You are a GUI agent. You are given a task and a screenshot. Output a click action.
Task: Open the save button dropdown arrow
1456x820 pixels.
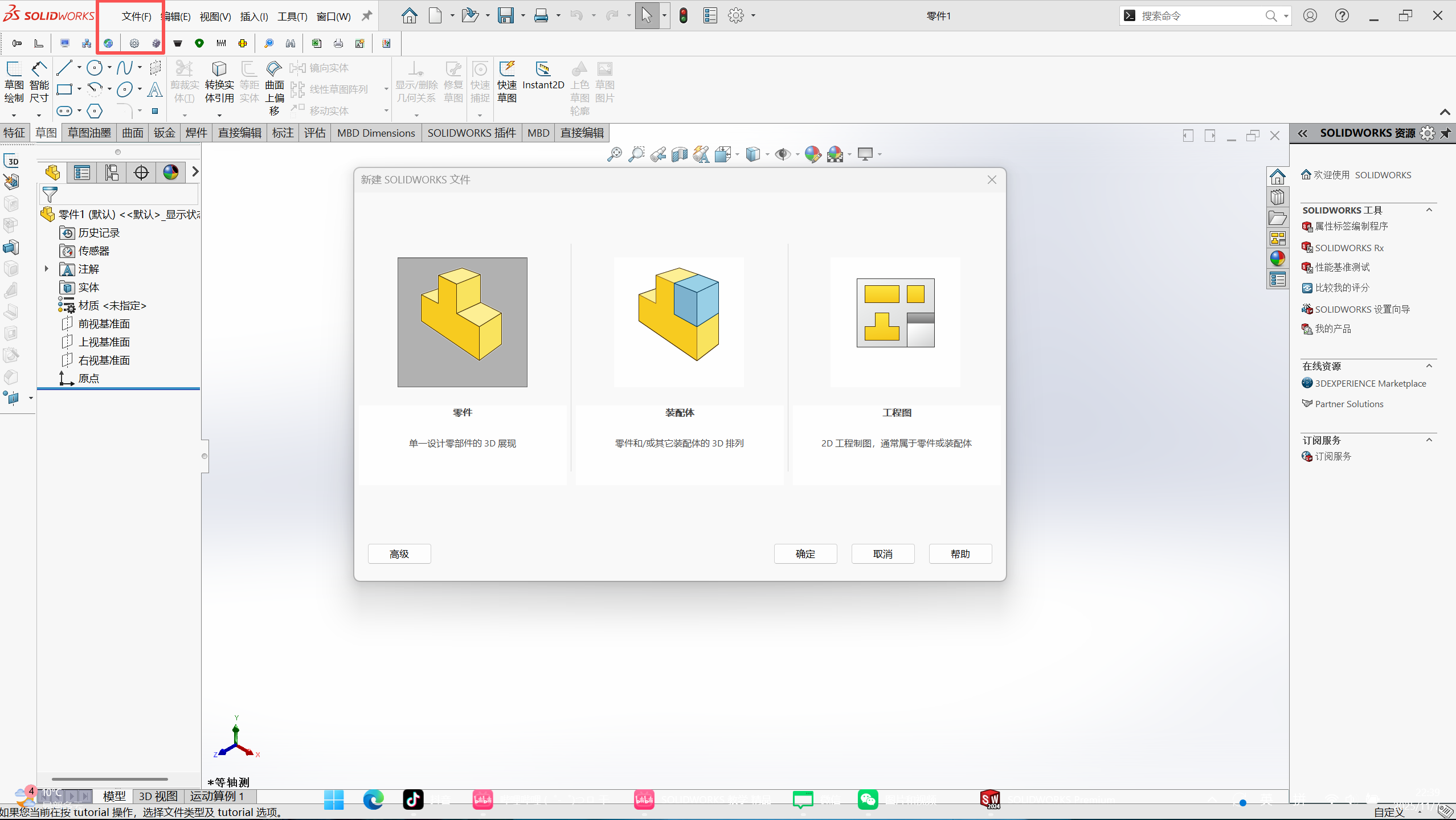tap(523, 15)
